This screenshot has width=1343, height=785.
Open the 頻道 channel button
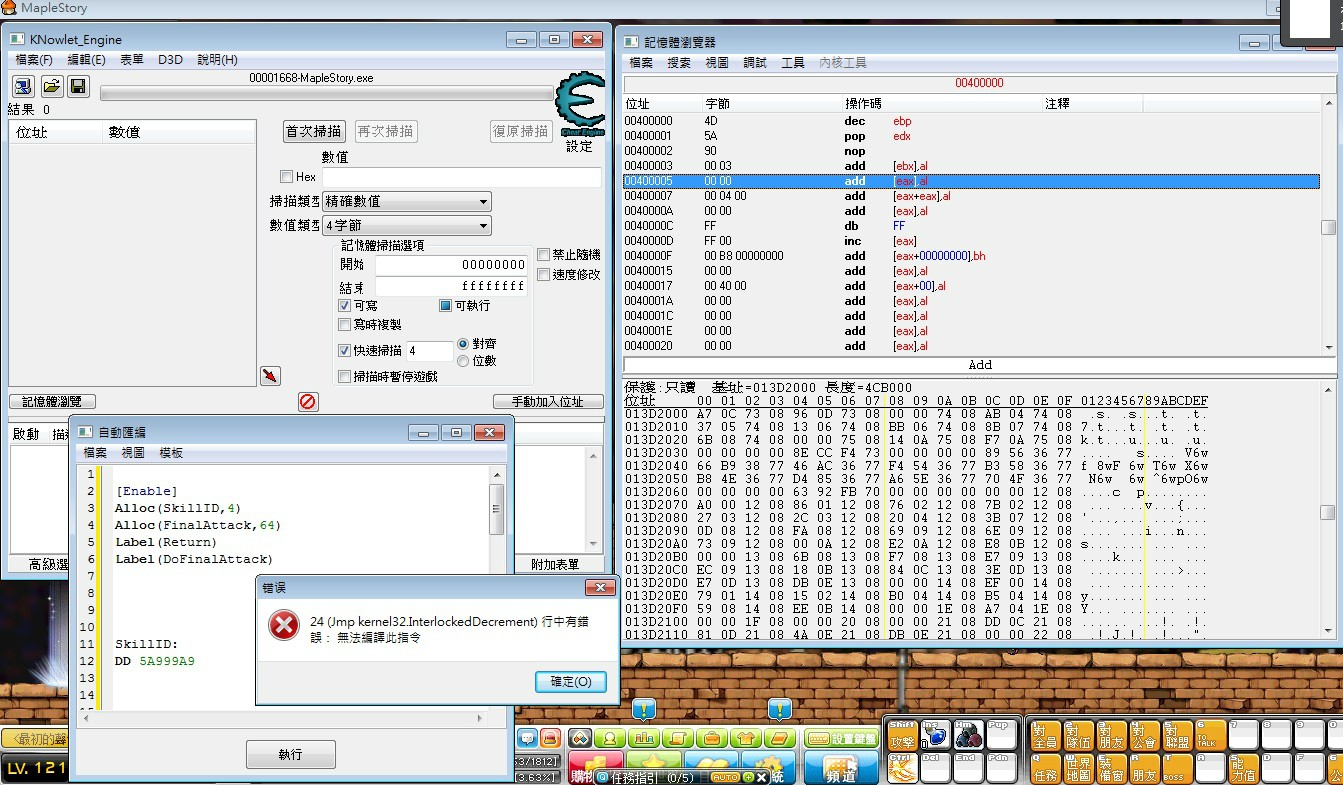pos(842,769)
